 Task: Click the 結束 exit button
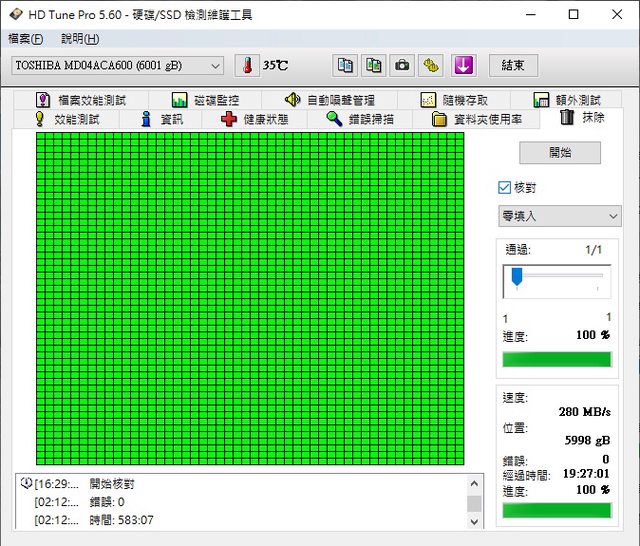point(513,65)
